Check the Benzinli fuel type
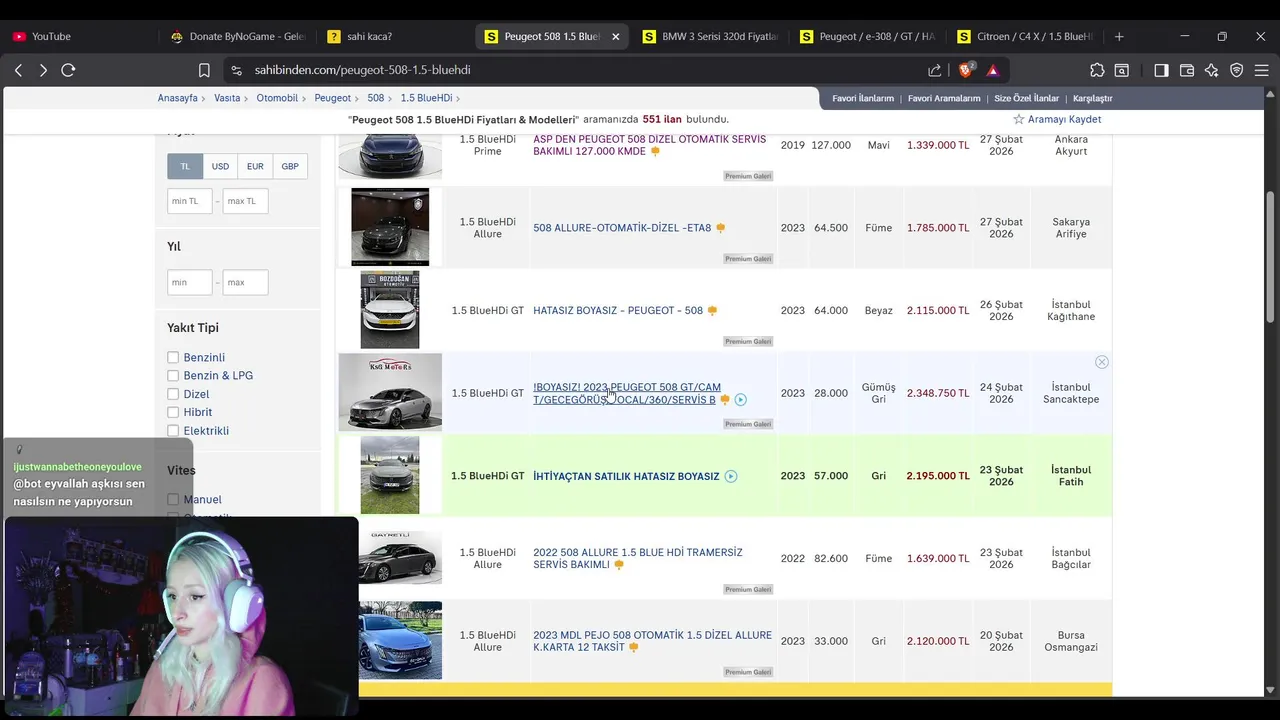 pos(173,357)
